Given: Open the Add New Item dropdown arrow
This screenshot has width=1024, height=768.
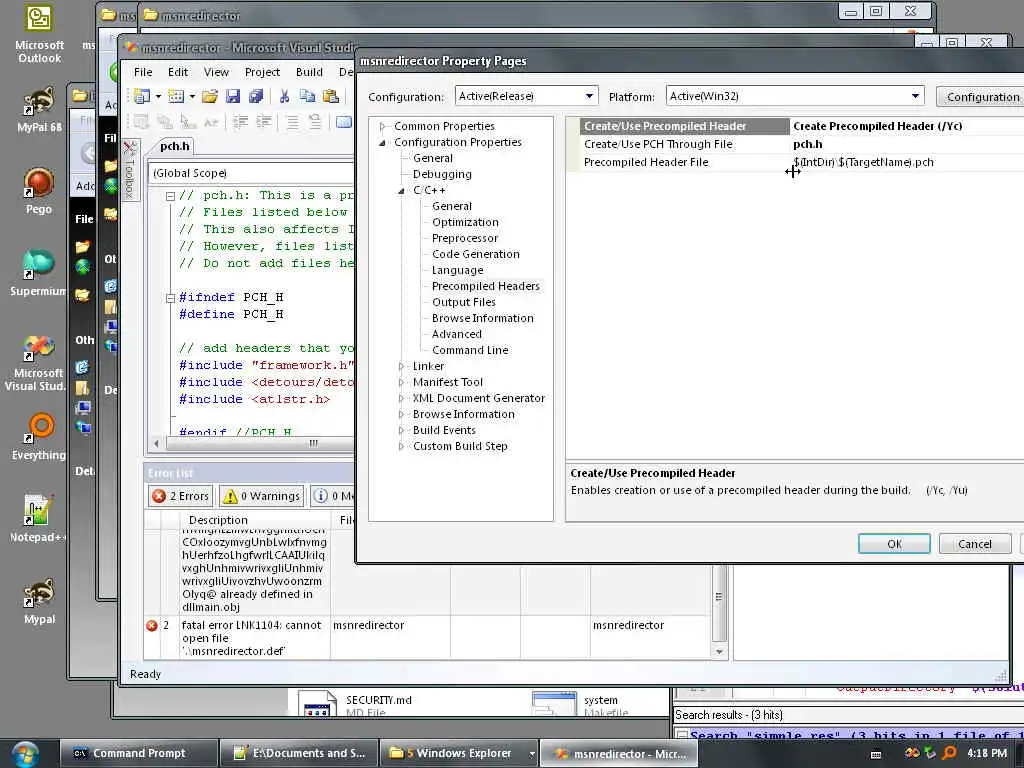Looking at the screenshot, I should click(192, 97).
